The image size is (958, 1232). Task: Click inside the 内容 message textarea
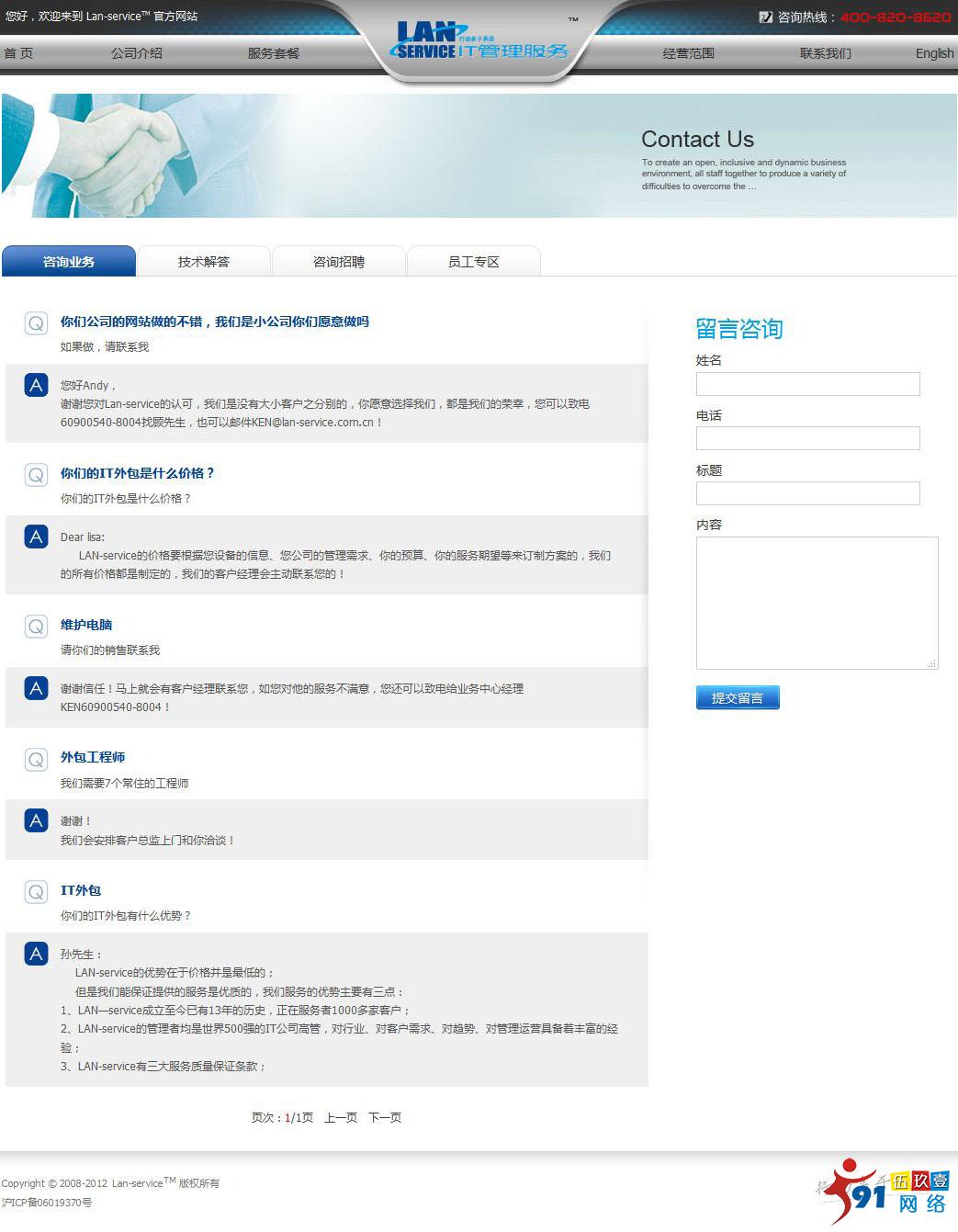[817, 602]
